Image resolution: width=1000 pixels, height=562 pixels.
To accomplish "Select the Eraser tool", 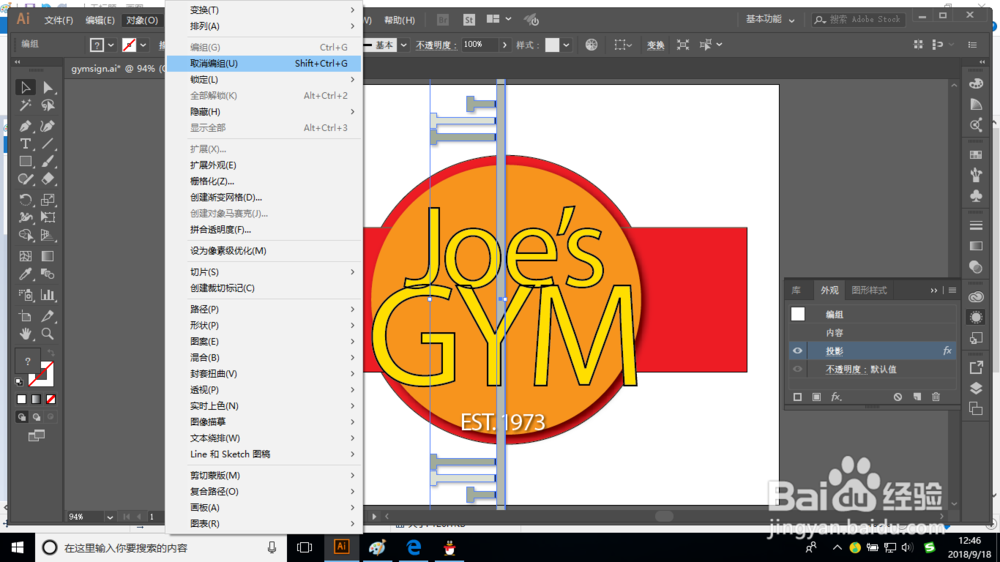I will tap(48, 179).
